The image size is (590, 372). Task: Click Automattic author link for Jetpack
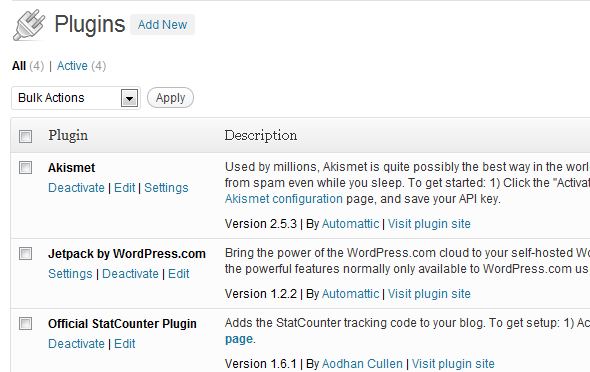350,294
